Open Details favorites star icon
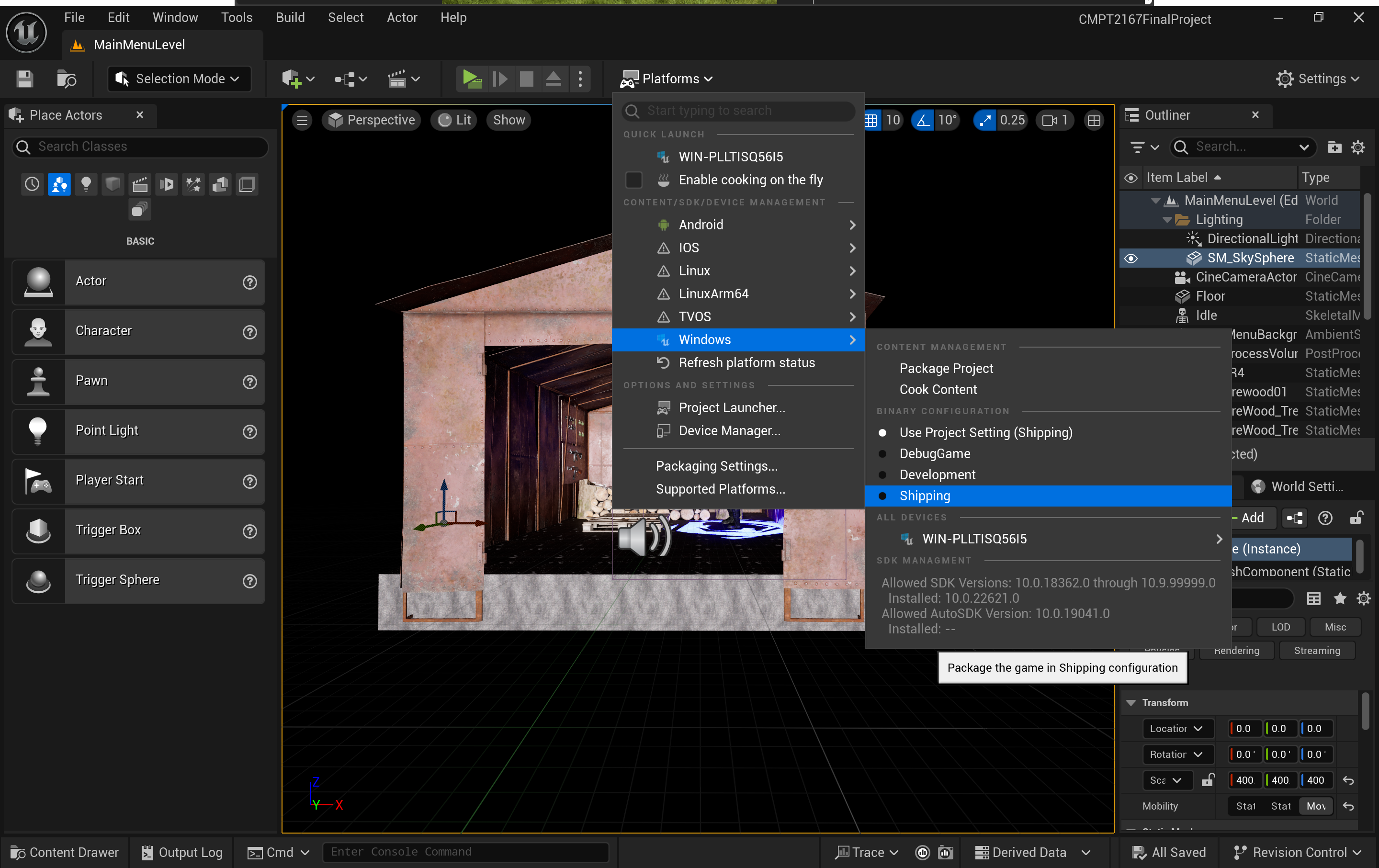This screenshot has width=1379, height=868. (x=1339, y=598)
